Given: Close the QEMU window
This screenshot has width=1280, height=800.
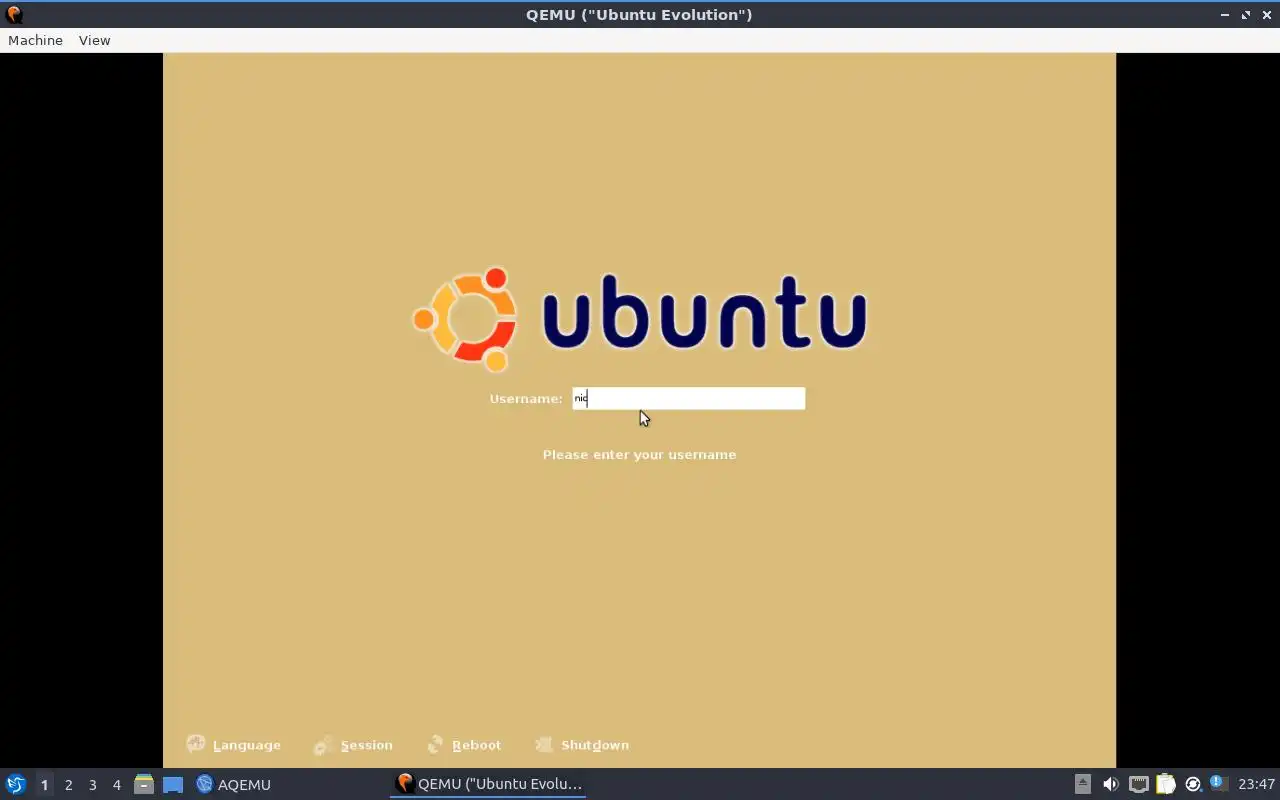Looking at the screenshot, I should click(x=1266, y=15).
